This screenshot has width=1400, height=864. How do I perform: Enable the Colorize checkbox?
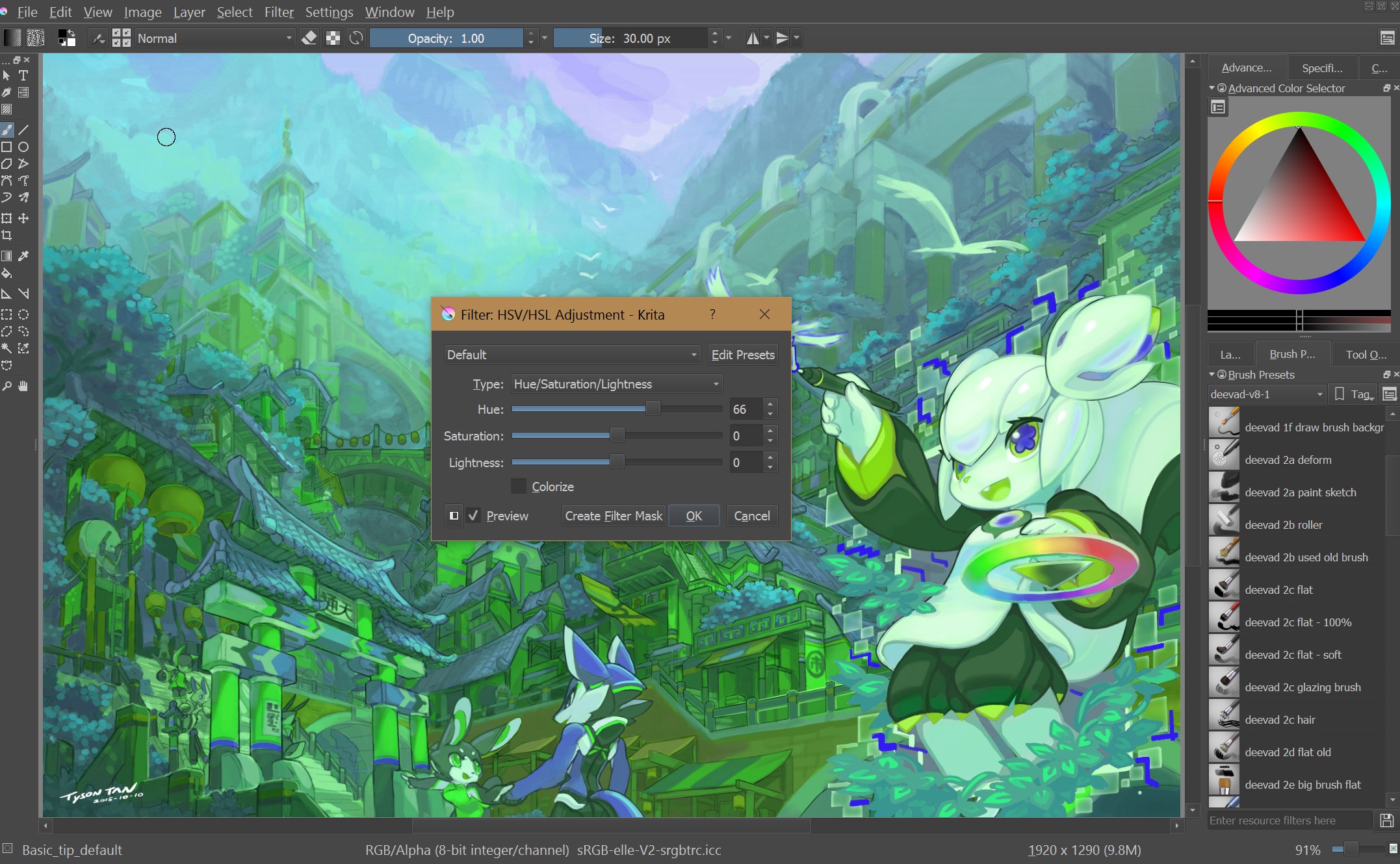click(x=519, y=487)
